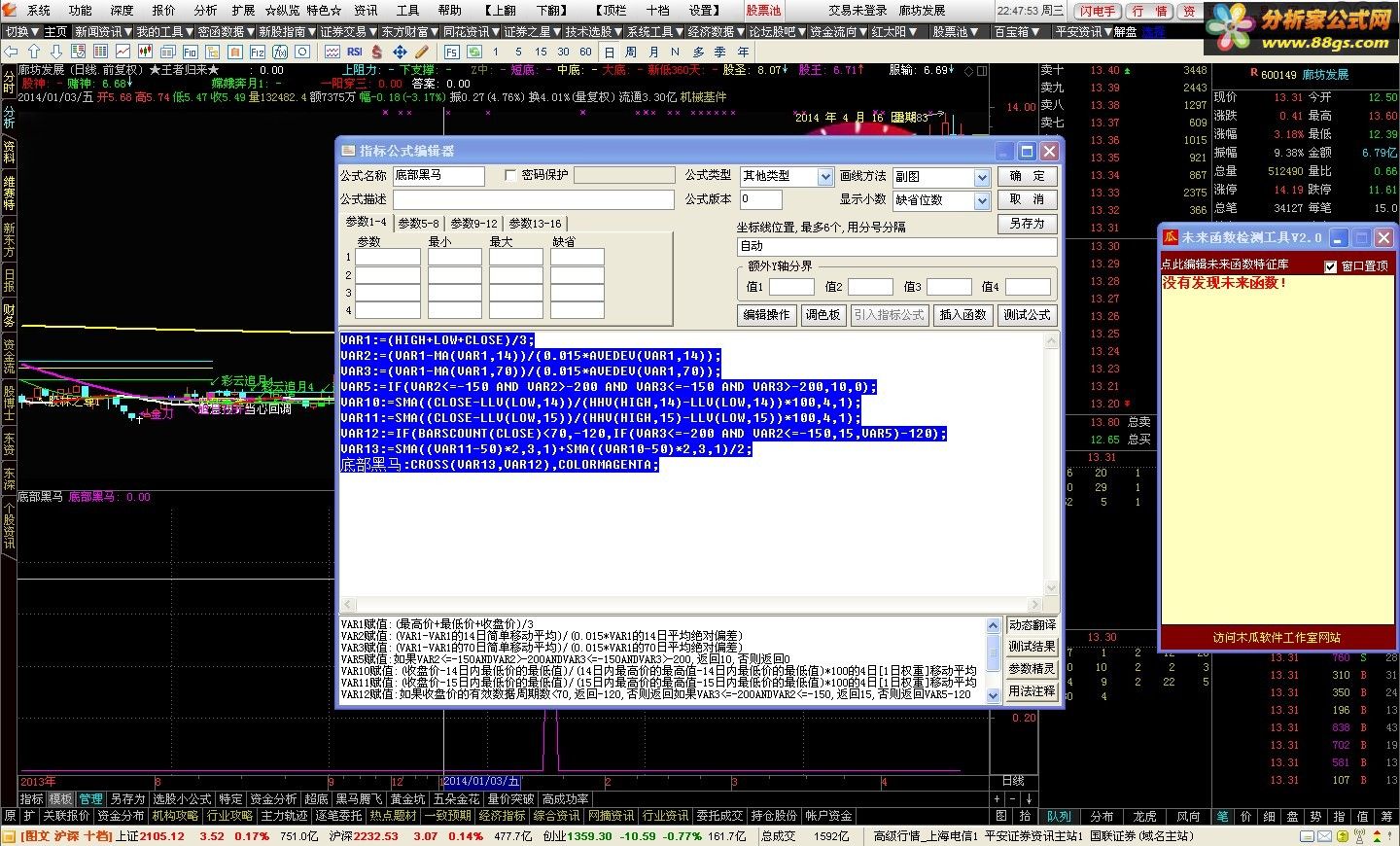
Task: Click the green refresh toolbar icon
Action: tap(474, 52)
